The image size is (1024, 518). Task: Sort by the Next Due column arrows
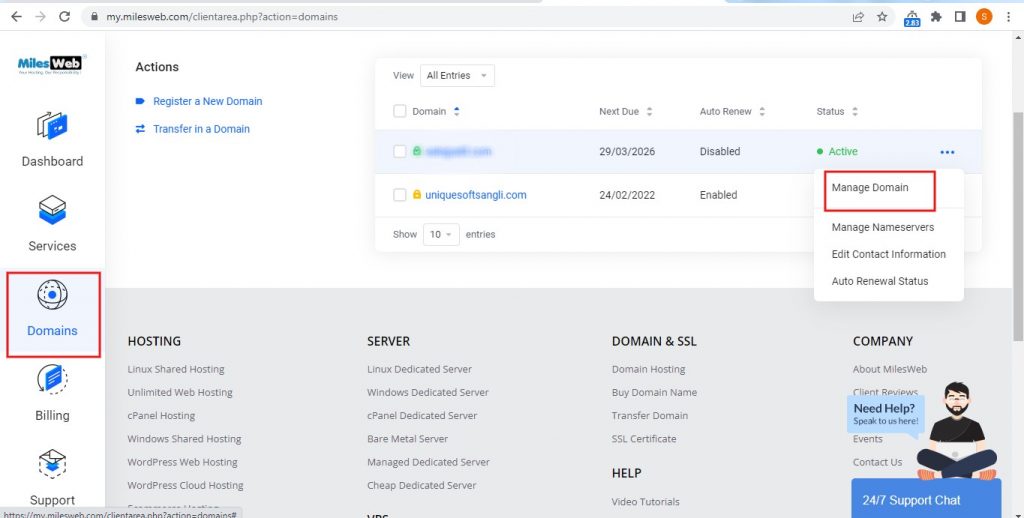coord(649,112)
